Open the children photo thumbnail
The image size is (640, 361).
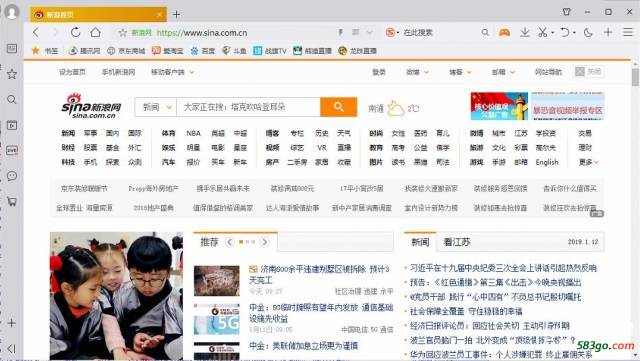(x=116, y=296)
